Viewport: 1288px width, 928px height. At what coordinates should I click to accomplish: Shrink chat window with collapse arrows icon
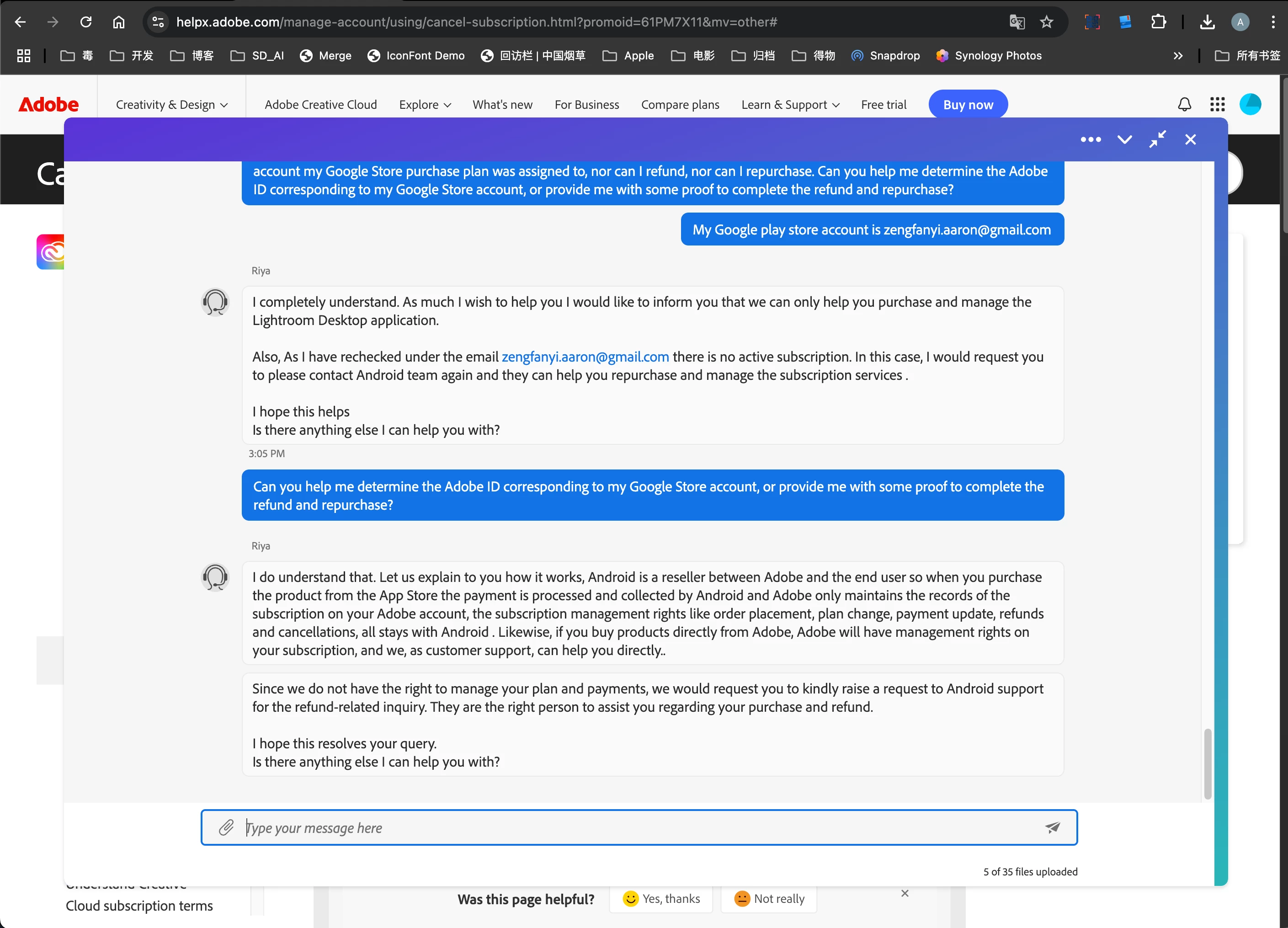(x=1157, y=140)
